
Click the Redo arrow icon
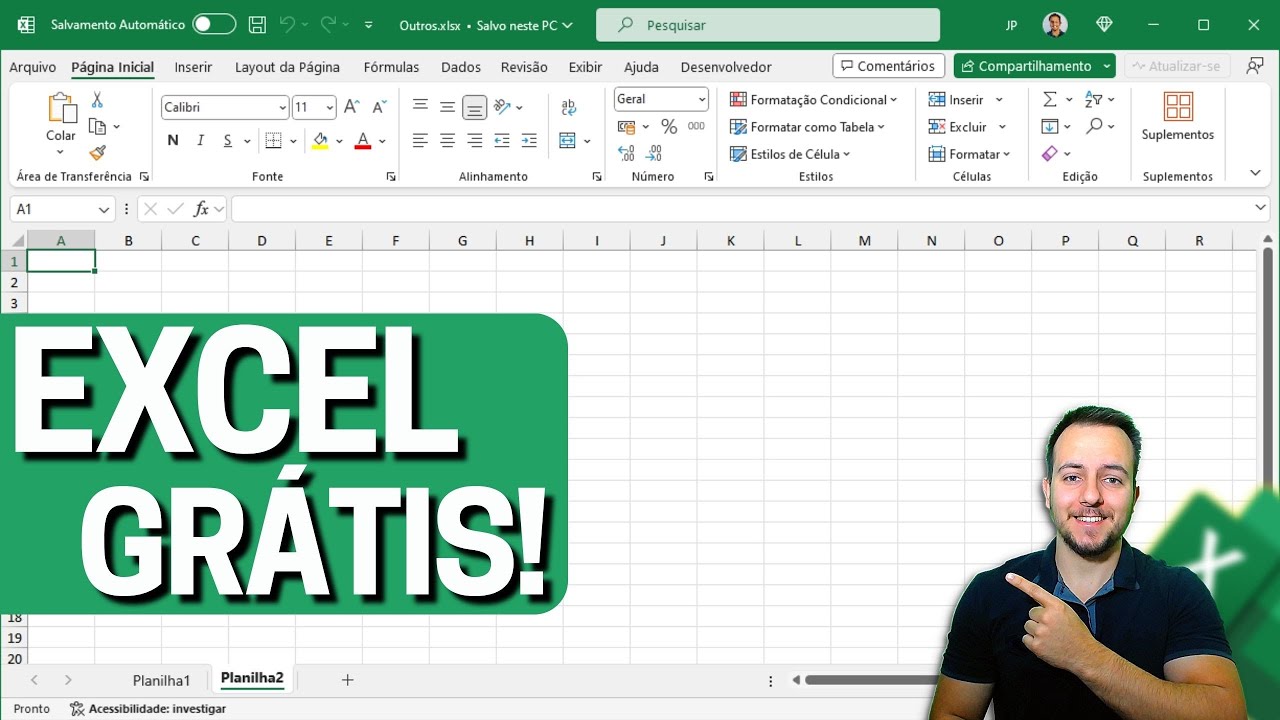point(328,25)
